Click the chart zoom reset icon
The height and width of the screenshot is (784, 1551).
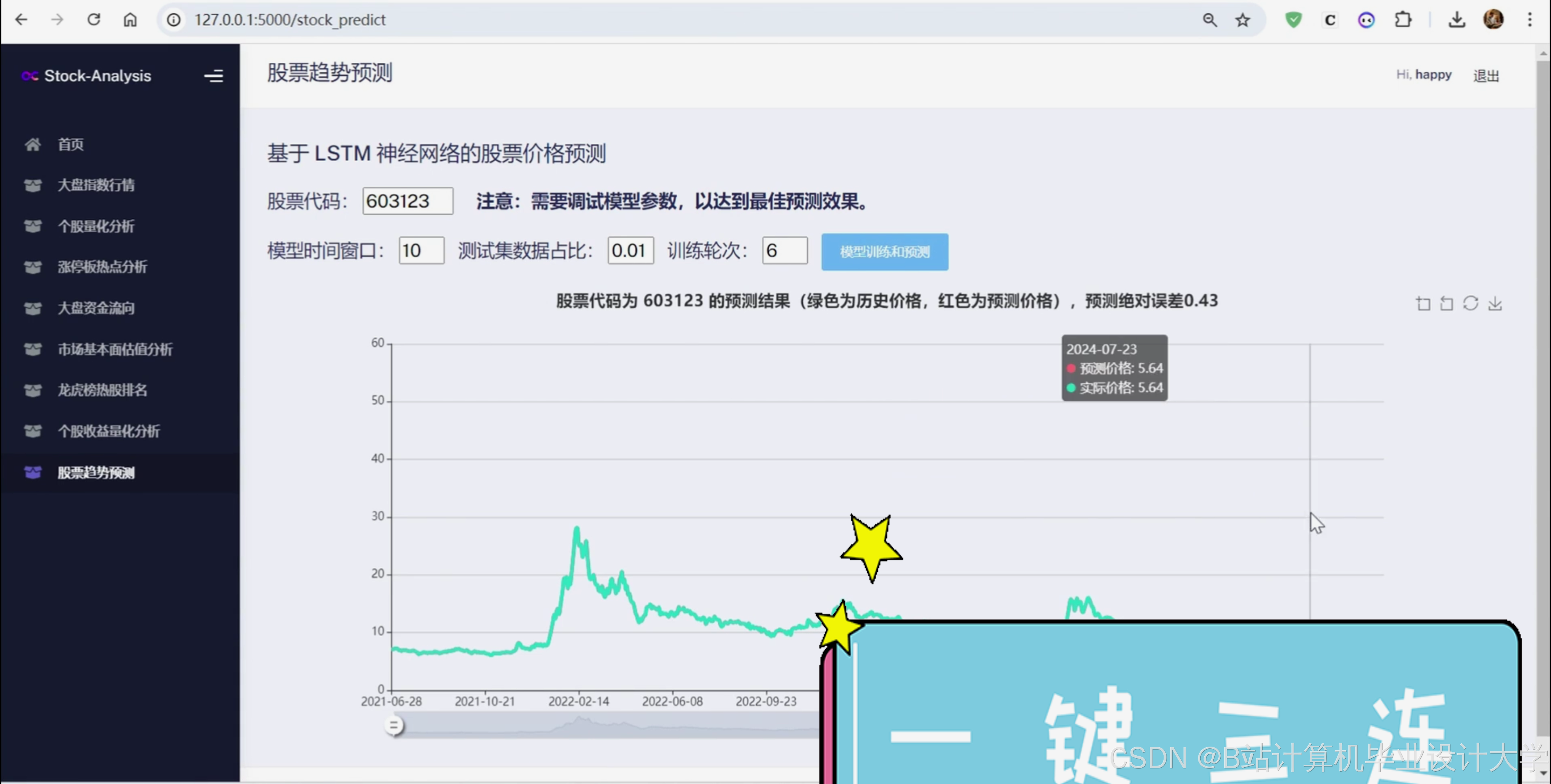pyautogui.click(x=1446, y=303)
